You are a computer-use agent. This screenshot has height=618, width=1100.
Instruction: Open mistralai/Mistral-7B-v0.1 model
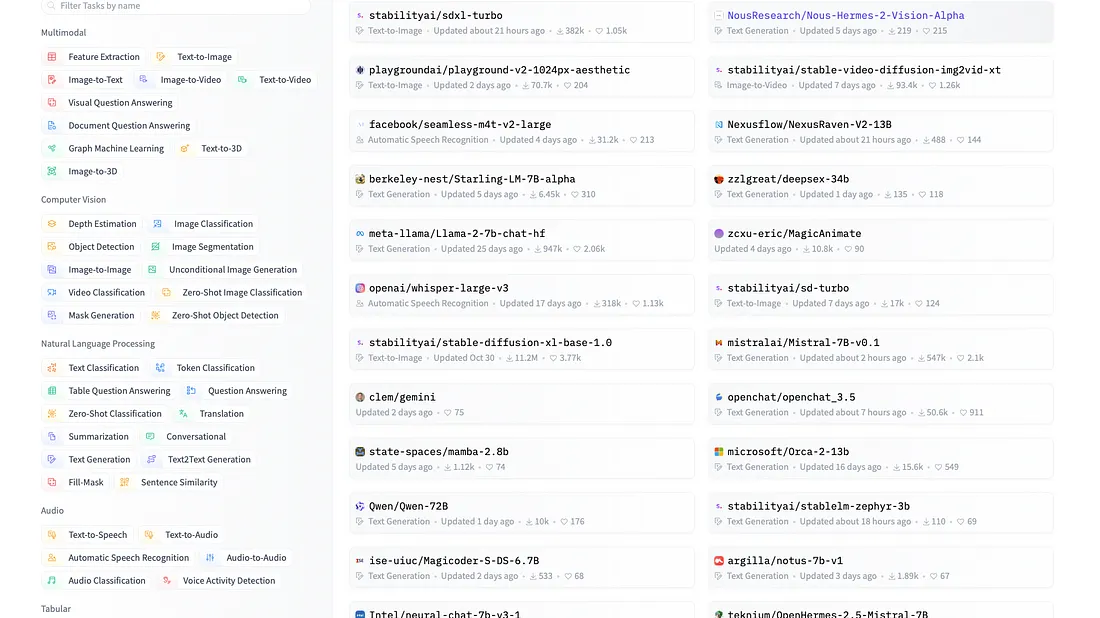(x=880, y=349)
